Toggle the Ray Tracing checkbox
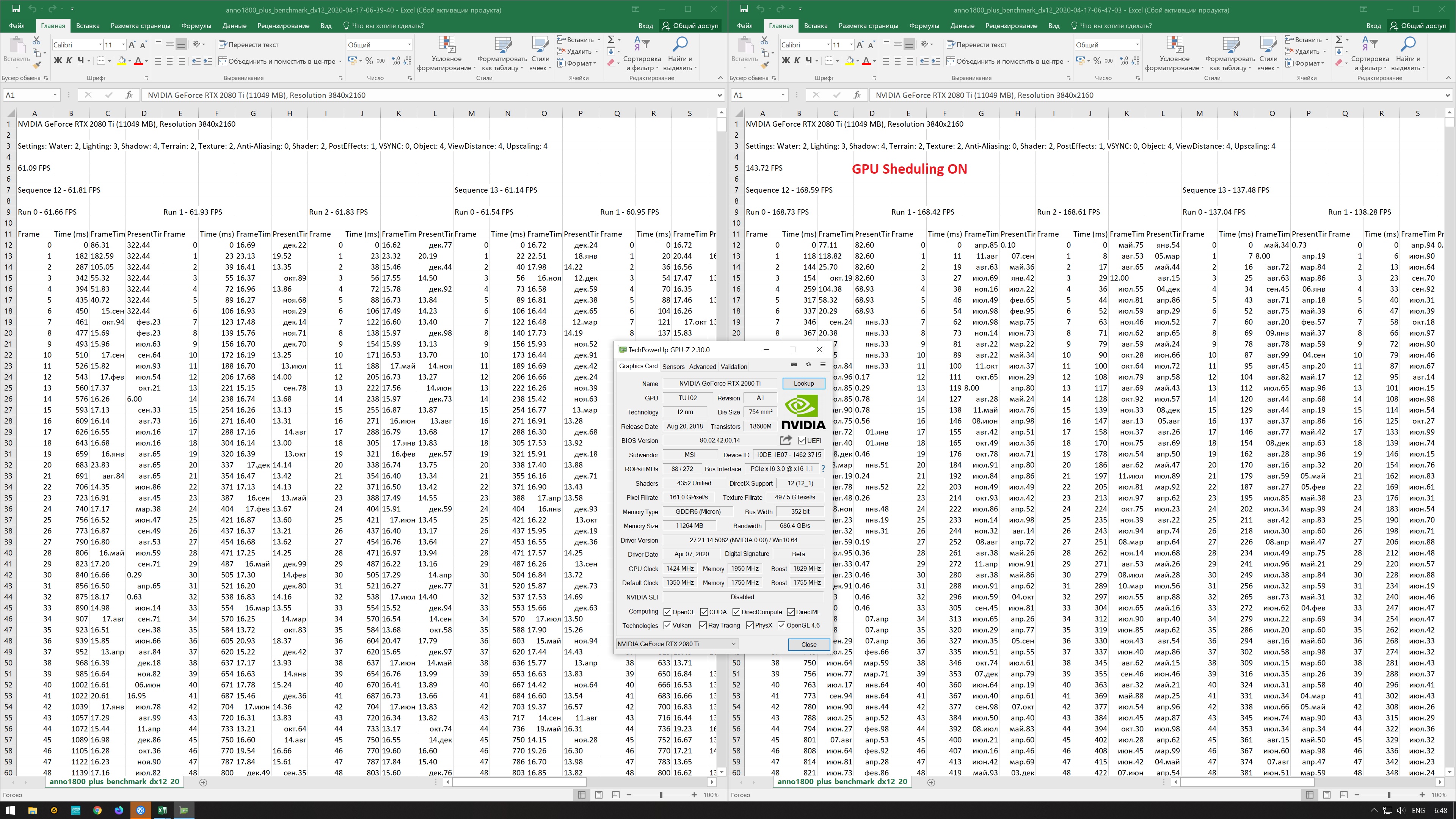 (x=703, y=625)
